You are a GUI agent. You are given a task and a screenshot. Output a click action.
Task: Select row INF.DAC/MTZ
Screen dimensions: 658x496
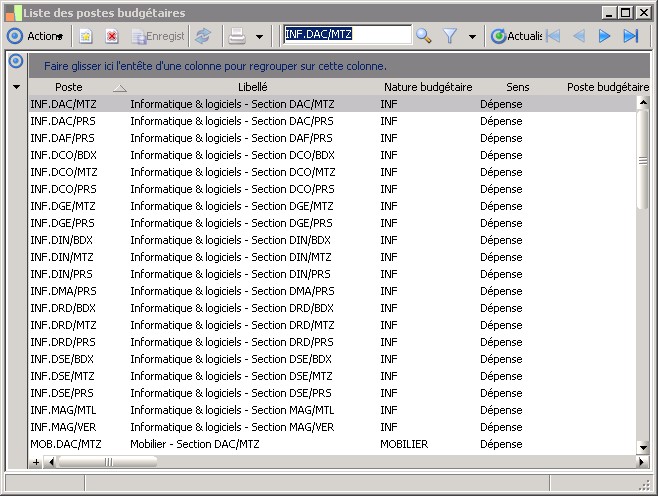tap(333, 104)
